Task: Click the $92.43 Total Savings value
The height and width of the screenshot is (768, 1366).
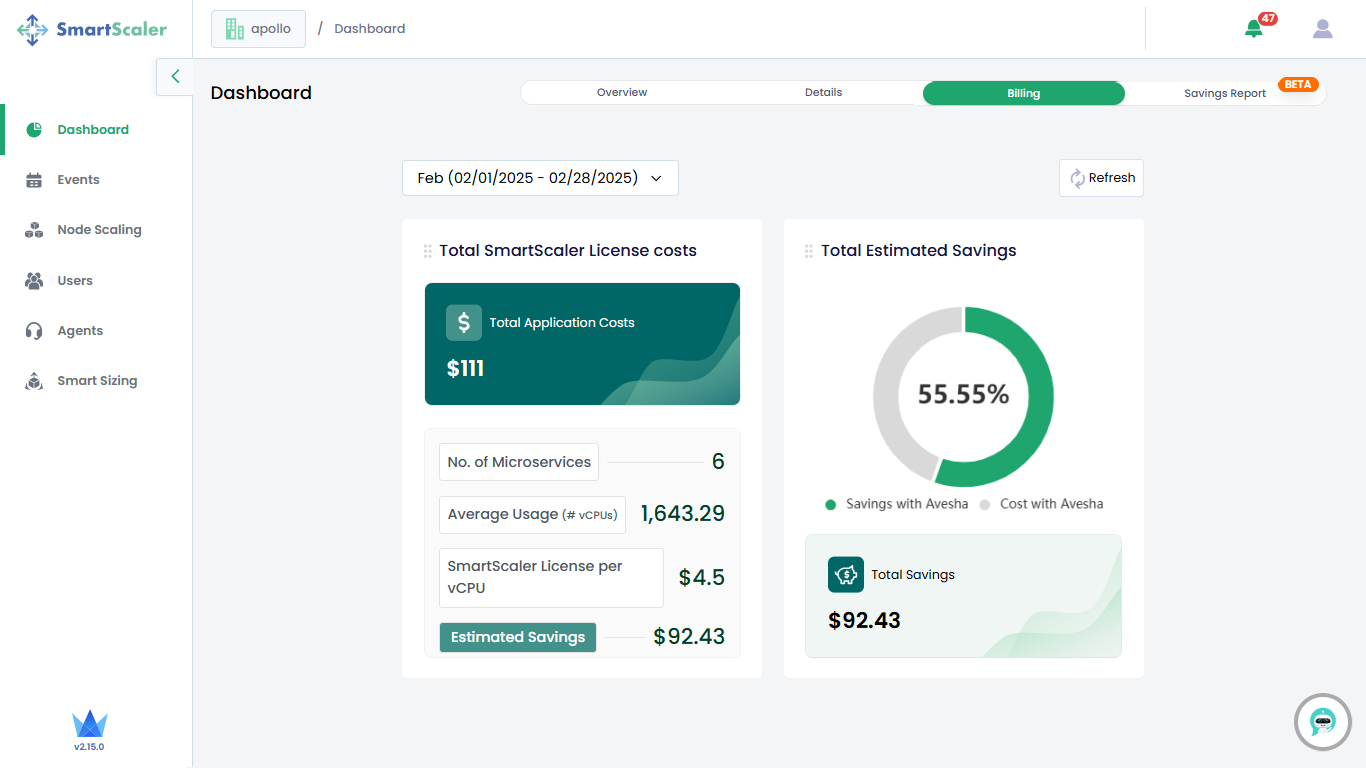Action: (864, 621)
